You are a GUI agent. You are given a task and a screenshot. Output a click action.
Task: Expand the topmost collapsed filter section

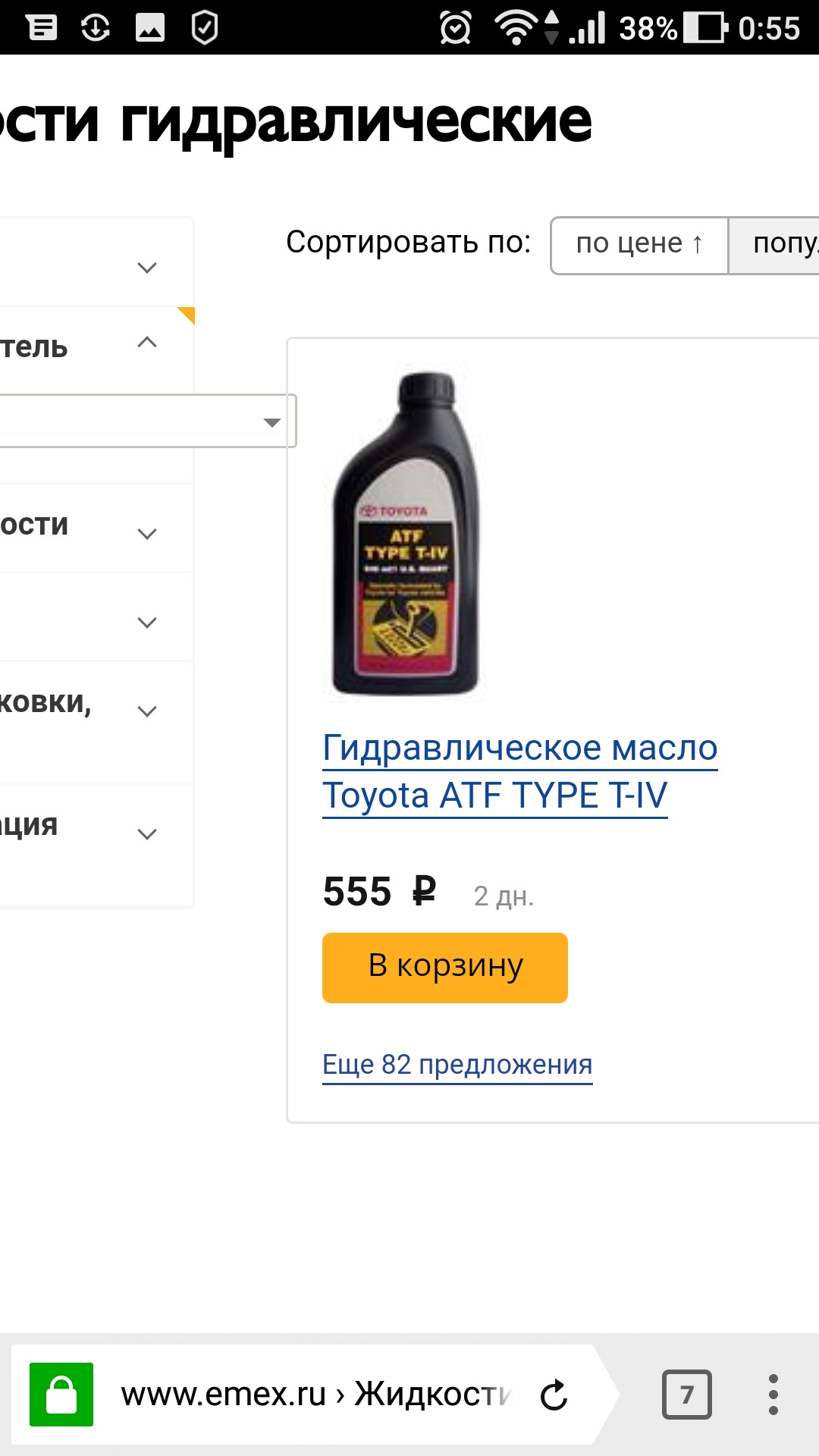point(147,267)
